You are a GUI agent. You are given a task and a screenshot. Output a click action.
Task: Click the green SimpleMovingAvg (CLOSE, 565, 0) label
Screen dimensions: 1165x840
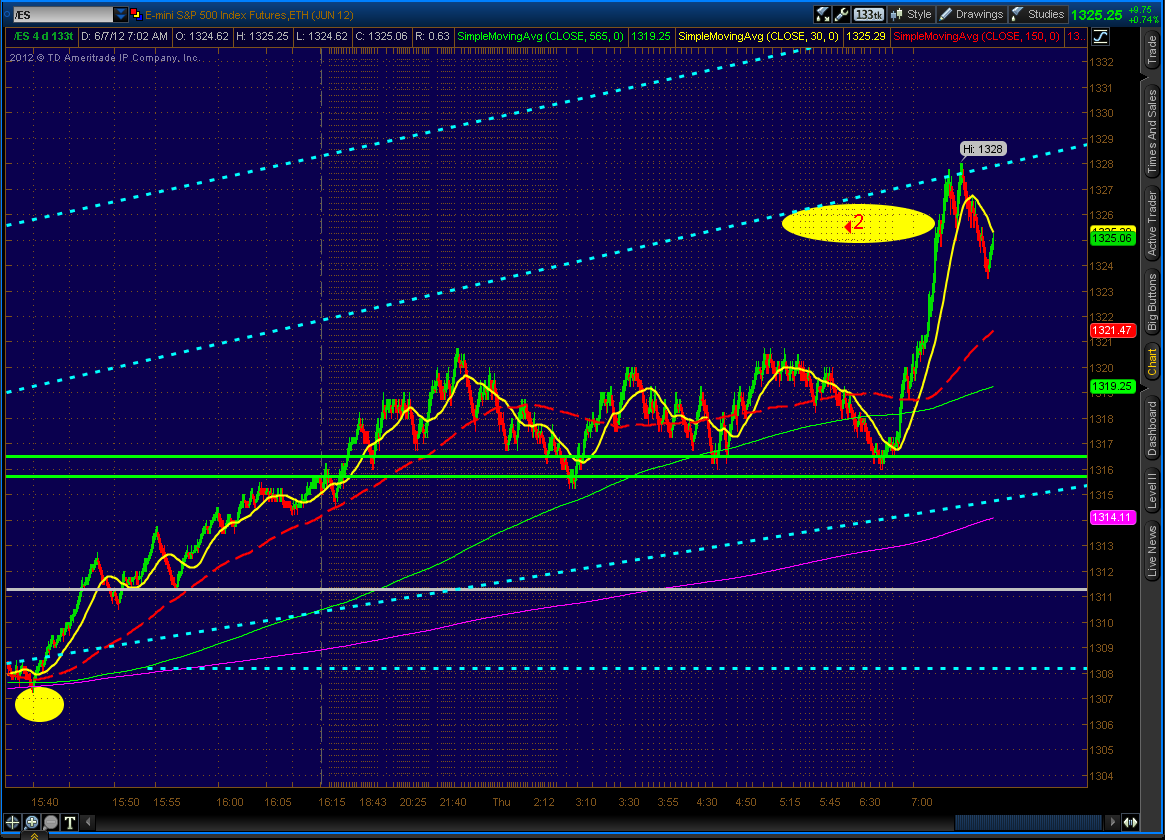[x=540, y=36]
